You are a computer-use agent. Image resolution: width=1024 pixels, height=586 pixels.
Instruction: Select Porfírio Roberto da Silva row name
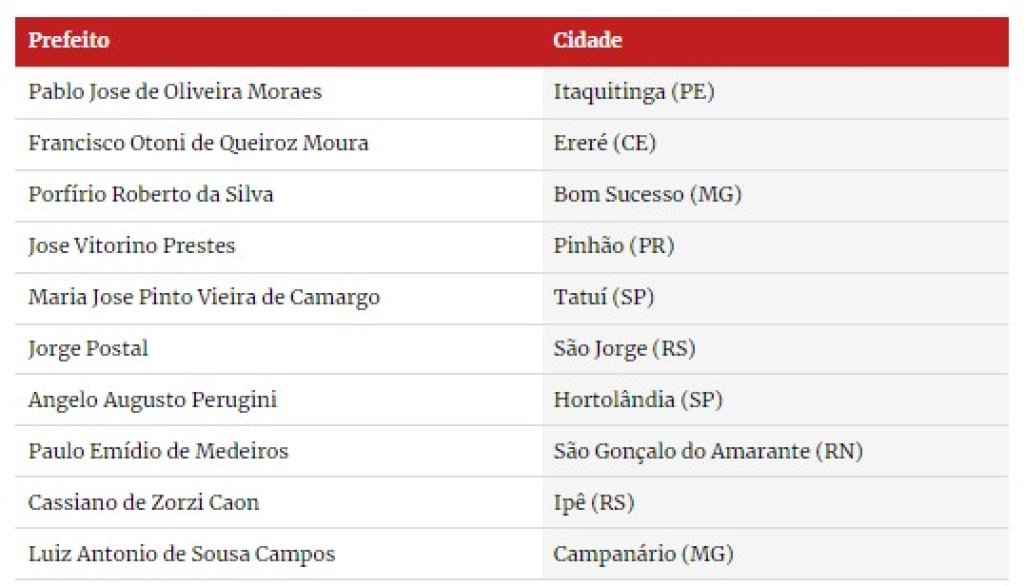(151, 194)
